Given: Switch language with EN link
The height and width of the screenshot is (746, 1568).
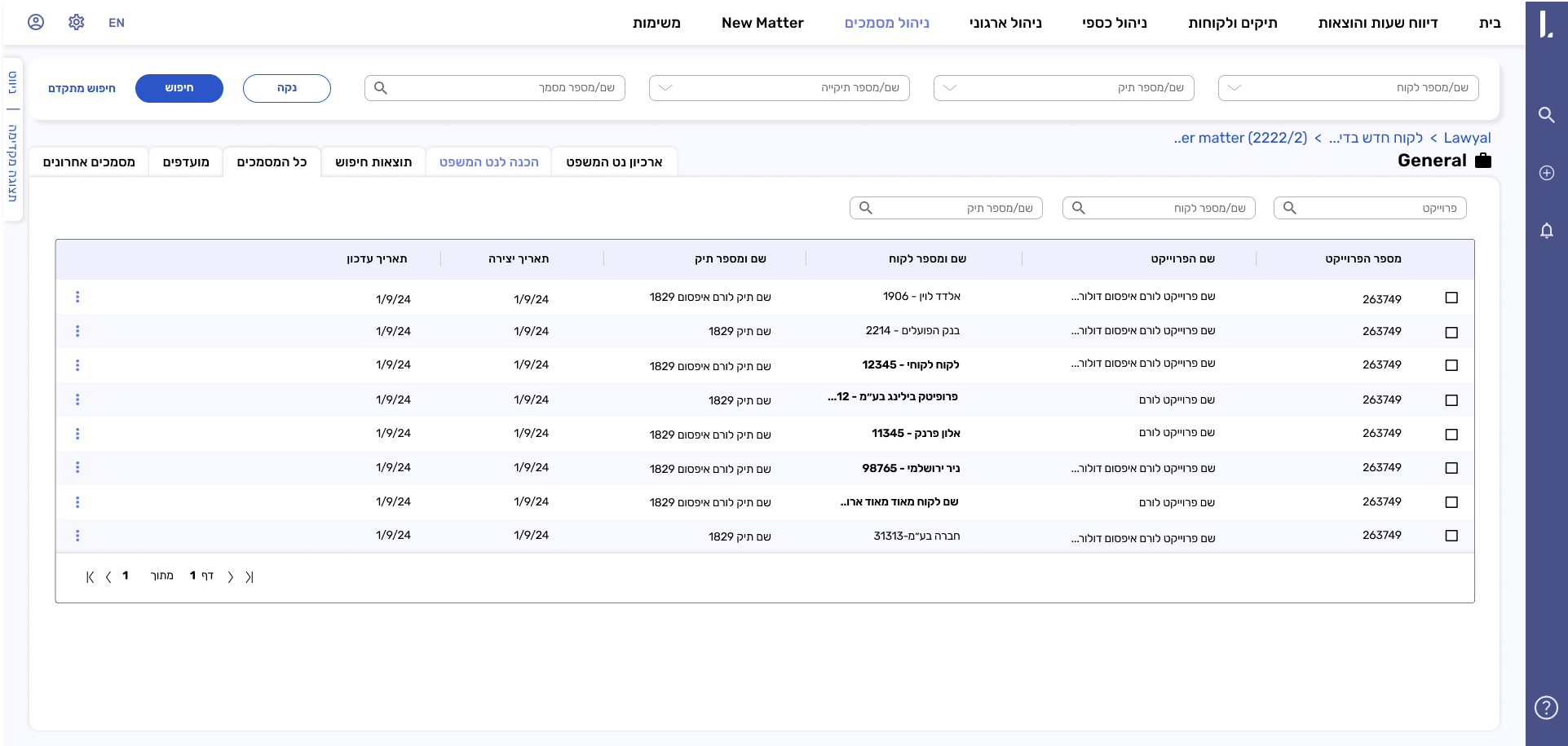Looking at the screenshot, I should [x=117, y=23].
